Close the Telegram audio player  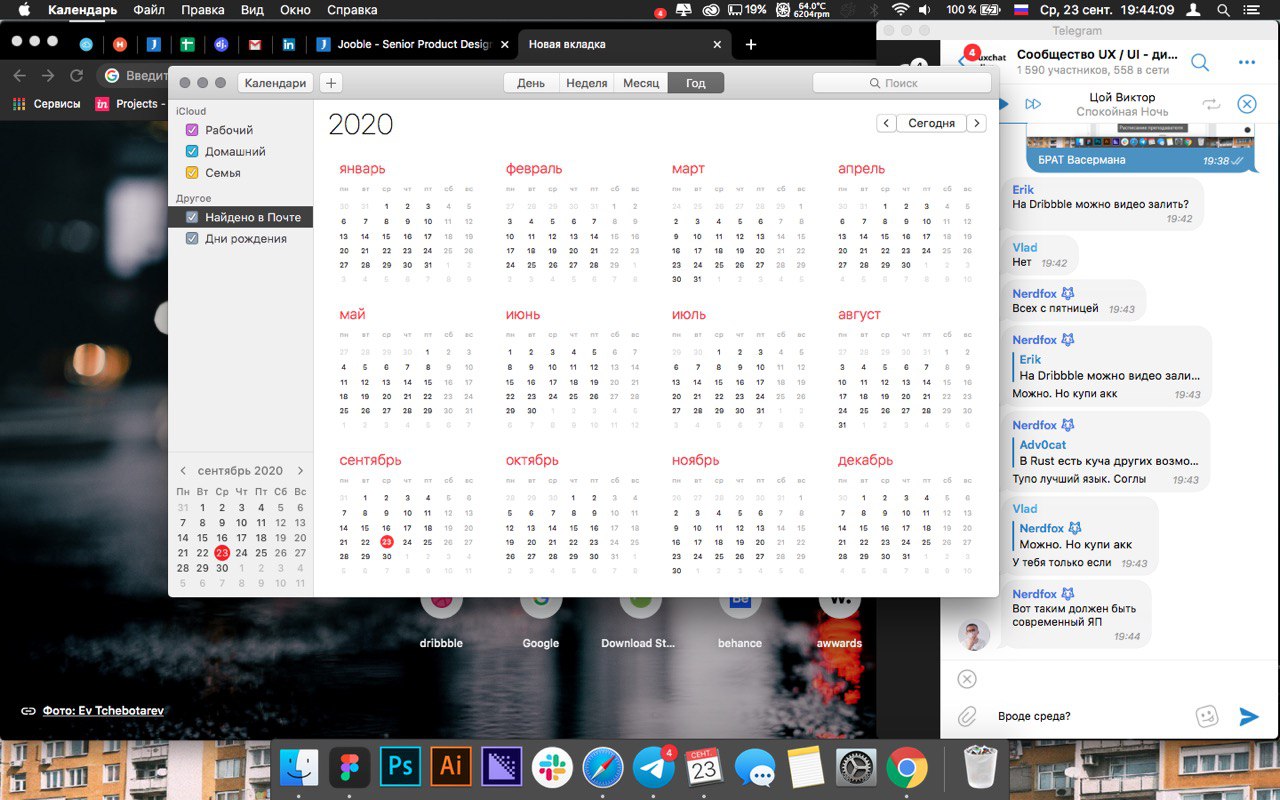[1247, 104]
